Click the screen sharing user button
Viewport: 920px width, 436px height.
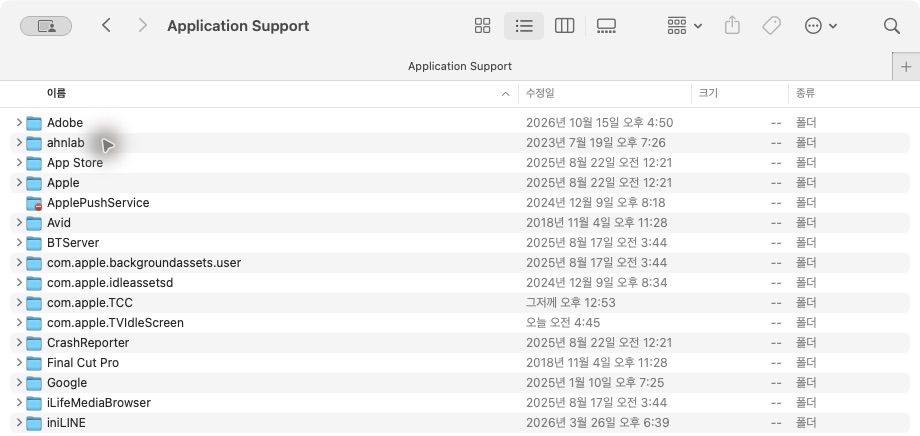click(46, 26)
